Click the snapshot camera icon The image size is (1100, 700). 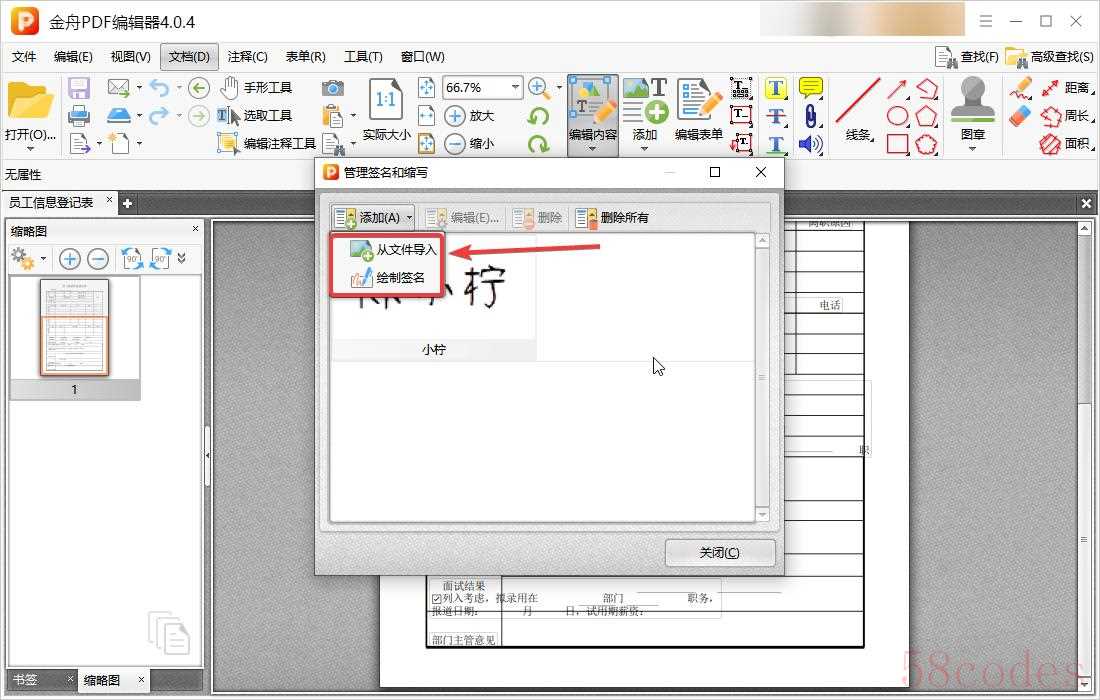(x=332, y=88)
